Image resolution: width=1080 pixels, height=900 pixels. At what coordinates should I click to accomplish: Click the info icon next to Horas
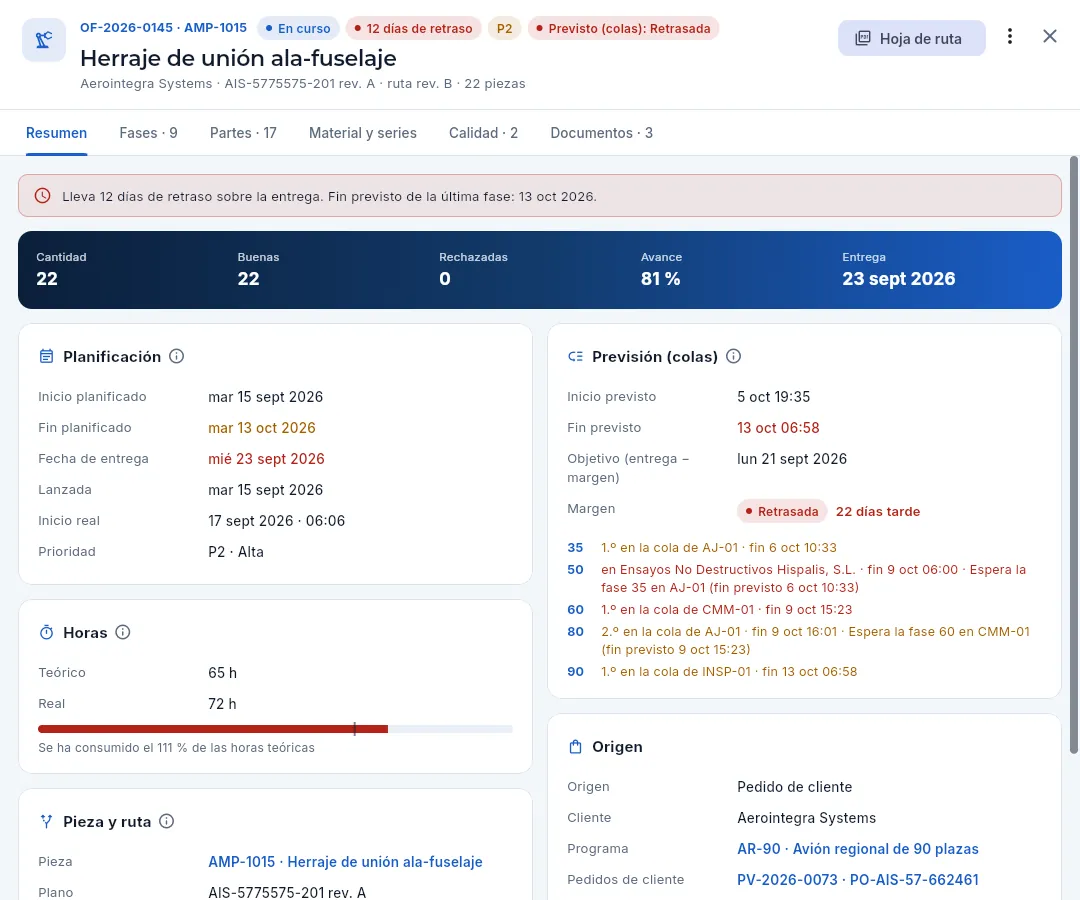tap(123, 632)
